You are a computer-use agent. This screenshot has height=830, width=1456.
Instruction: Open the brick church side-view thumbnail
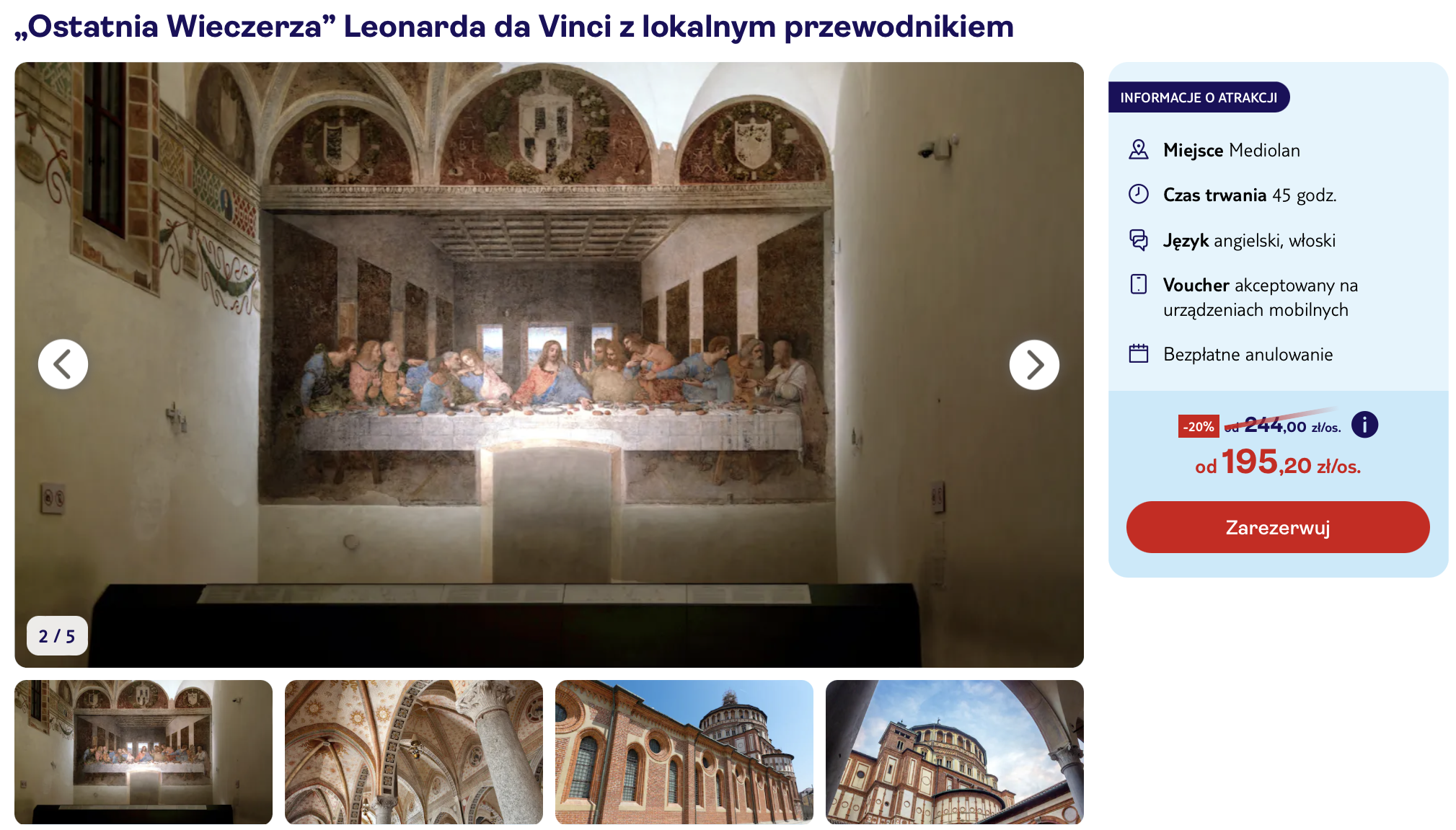[x=684, y=751]
